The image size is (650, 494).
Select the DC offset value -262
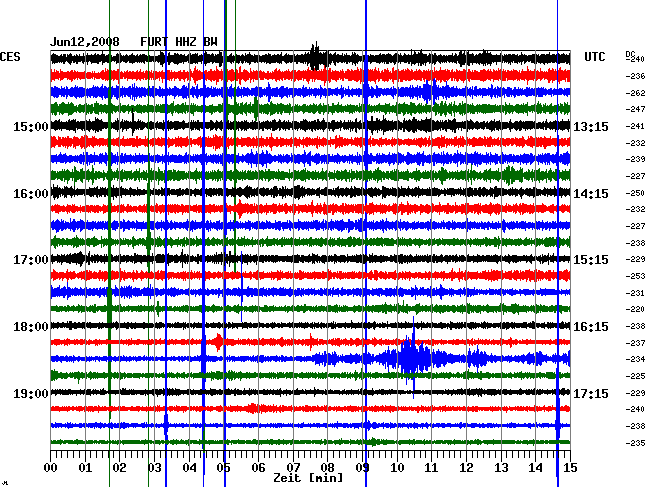pos(635,93)
